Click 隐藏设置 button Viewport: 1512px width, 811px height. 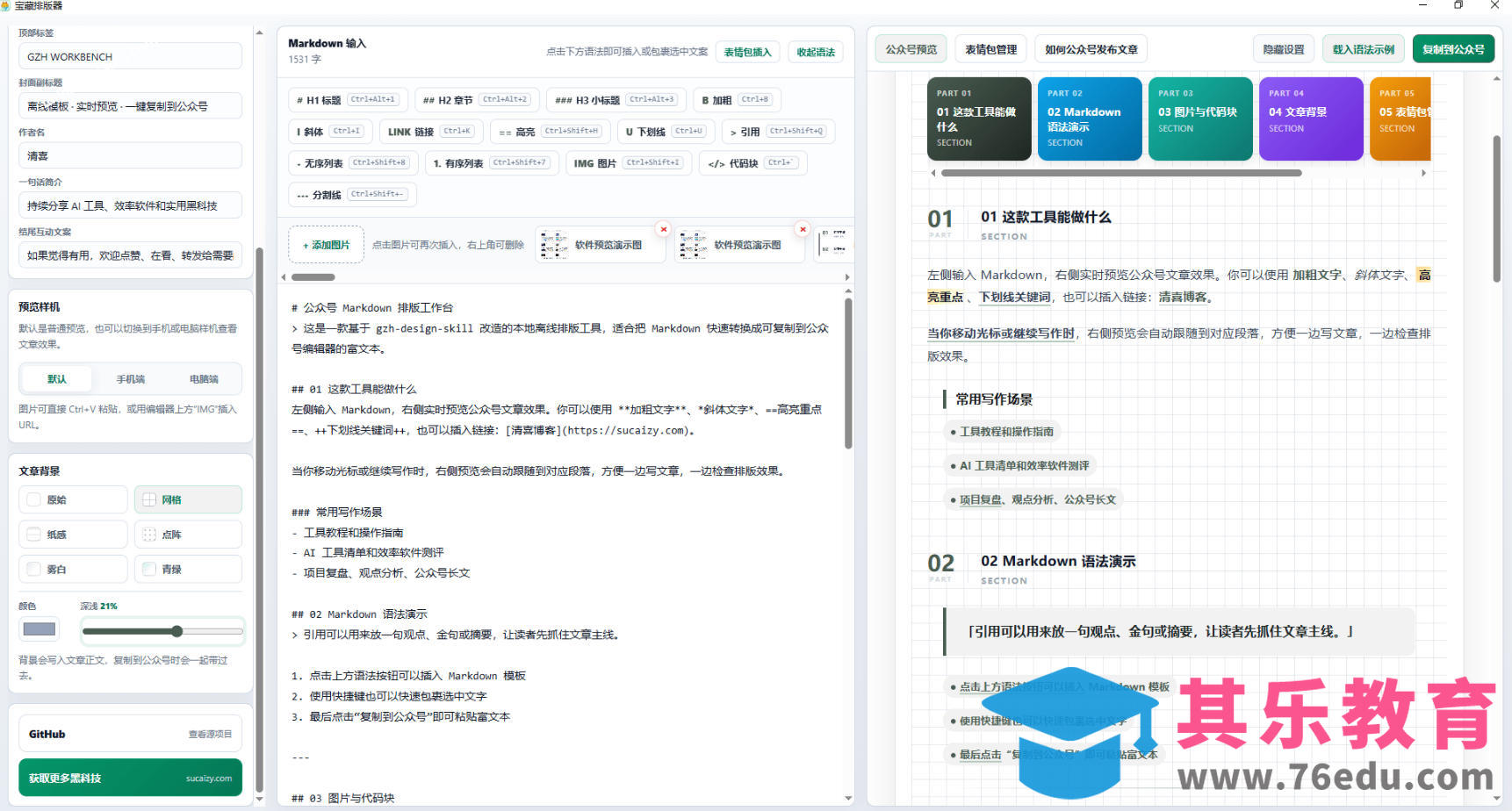[1283, 49]
